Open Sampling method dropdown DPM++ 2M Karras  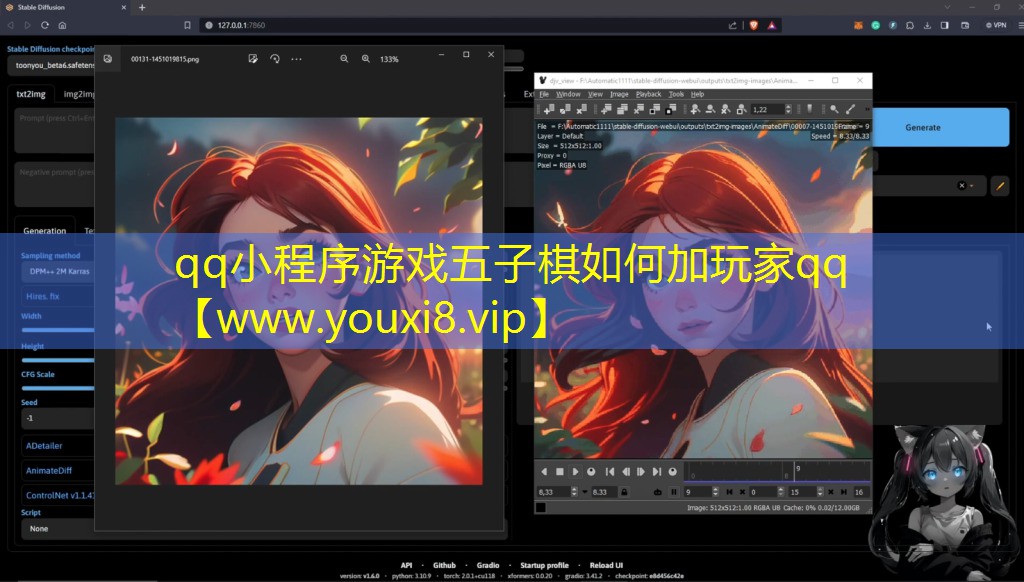click(x=59, y=271)
